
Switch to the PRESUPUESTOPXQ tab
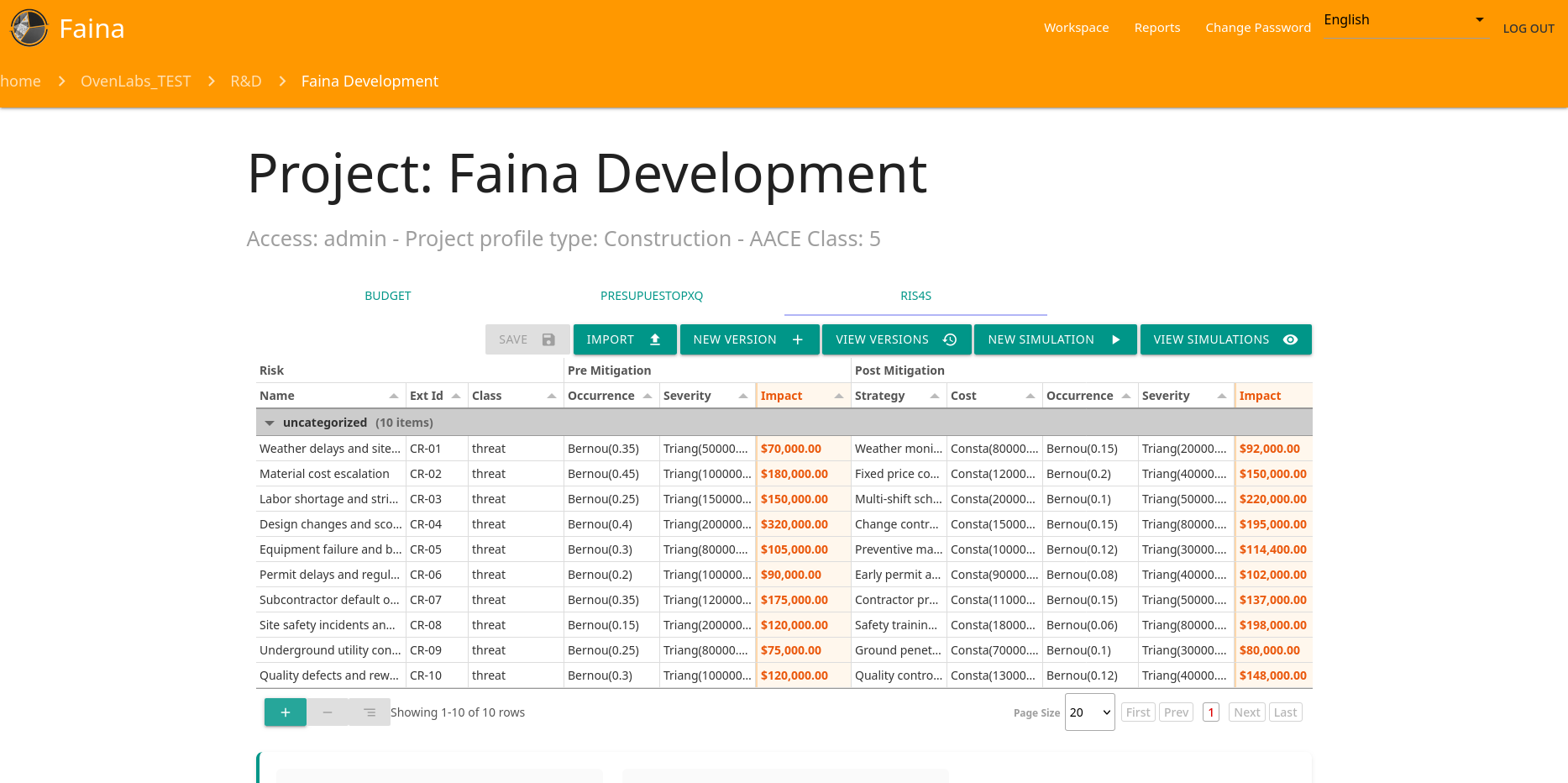(x=652, y=296)
